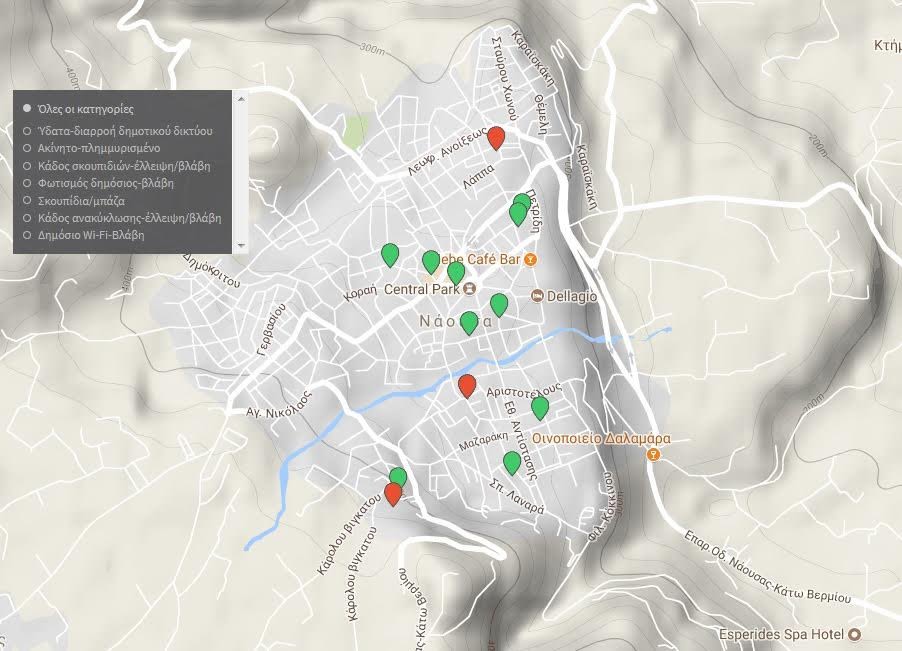This screenshot has width=902, height=651.
Task: Click the Hebe Café Bar cocktail icon
Action: click(531, 260)
